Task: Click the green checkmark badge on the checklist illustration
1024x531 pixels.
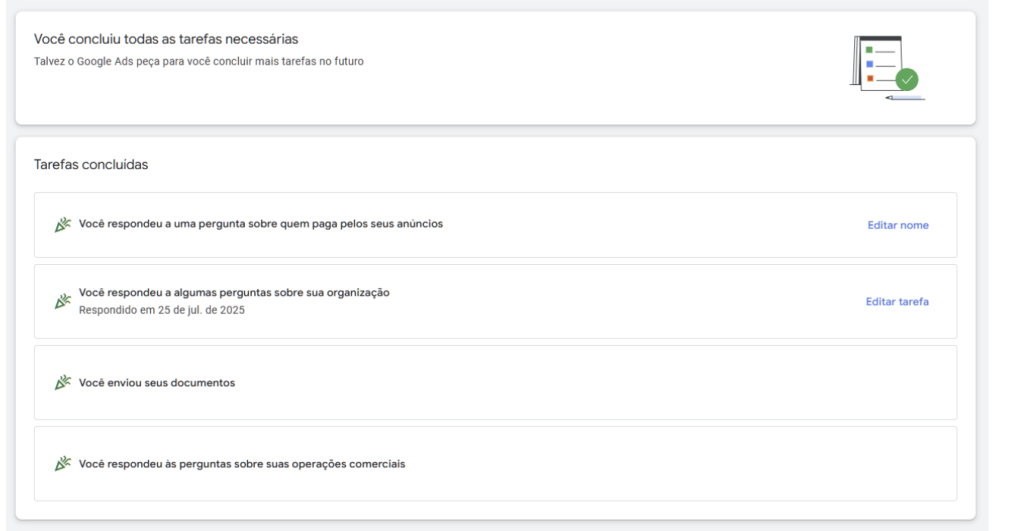Action: point(907,80)
